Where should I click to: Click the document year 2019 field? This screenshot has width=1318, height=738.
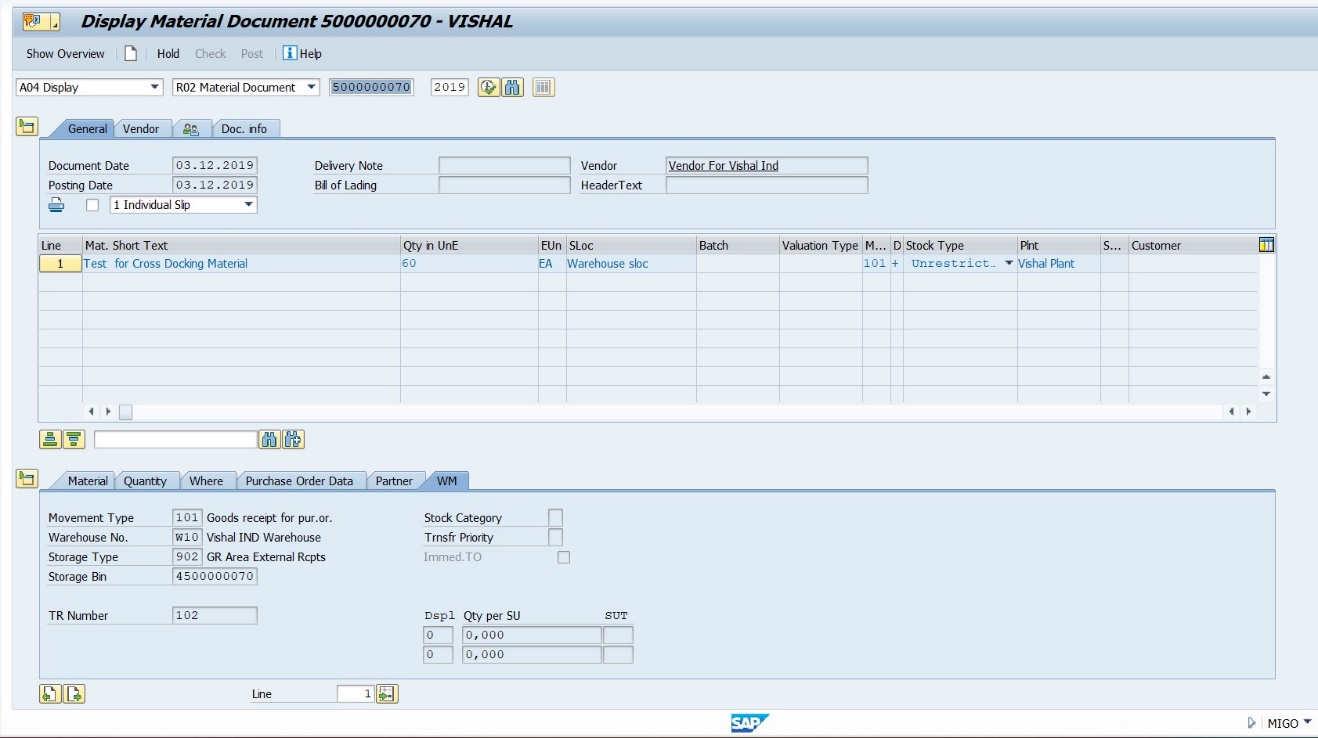tap(450, 87)
